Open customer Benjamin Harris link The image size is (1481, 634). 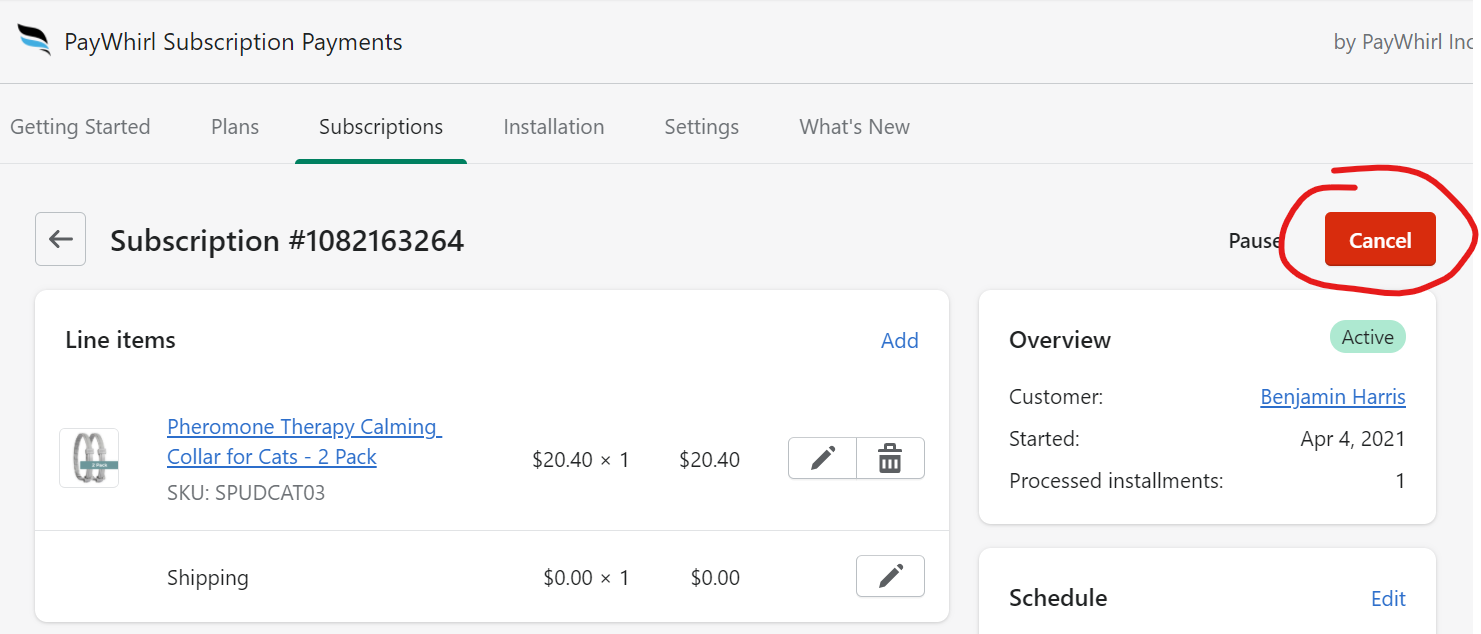coord(1333,397)
